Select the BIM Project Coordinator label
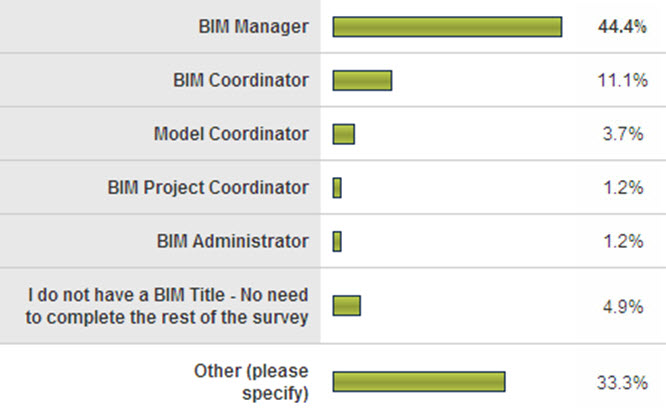Image resolution: width=666 pixels, height=413 pixels. click(x=207, y=187)
